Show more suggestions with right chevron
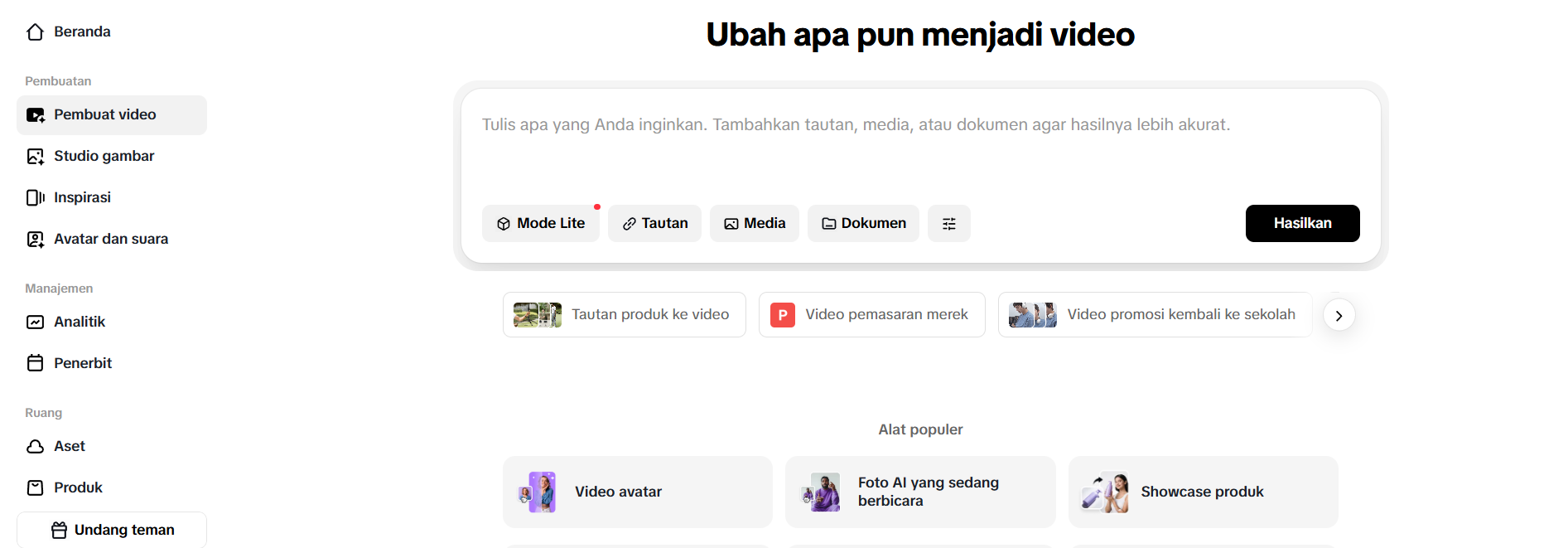 1339,315
